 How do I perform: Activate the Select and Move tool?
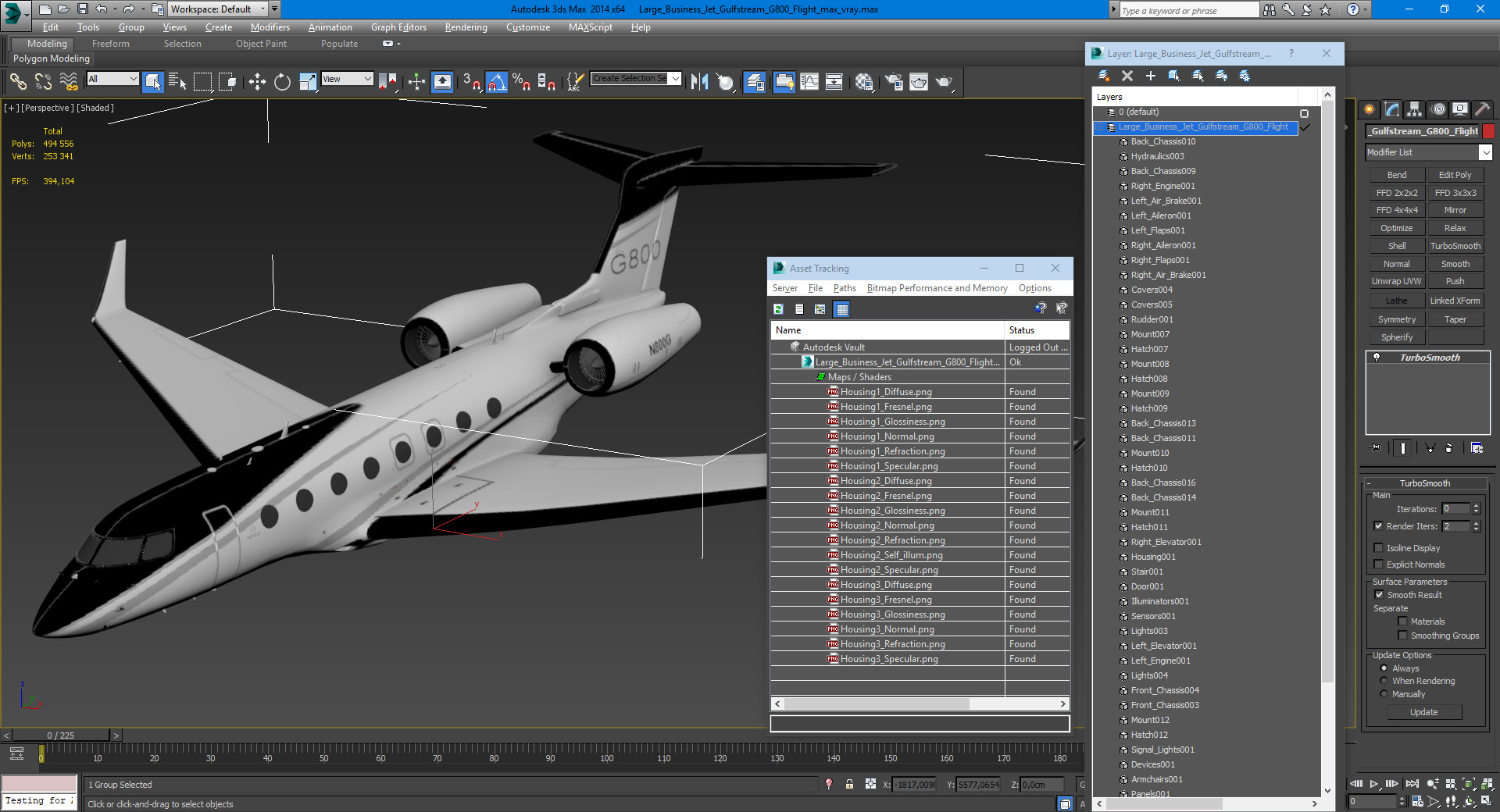tap(257, 81)
